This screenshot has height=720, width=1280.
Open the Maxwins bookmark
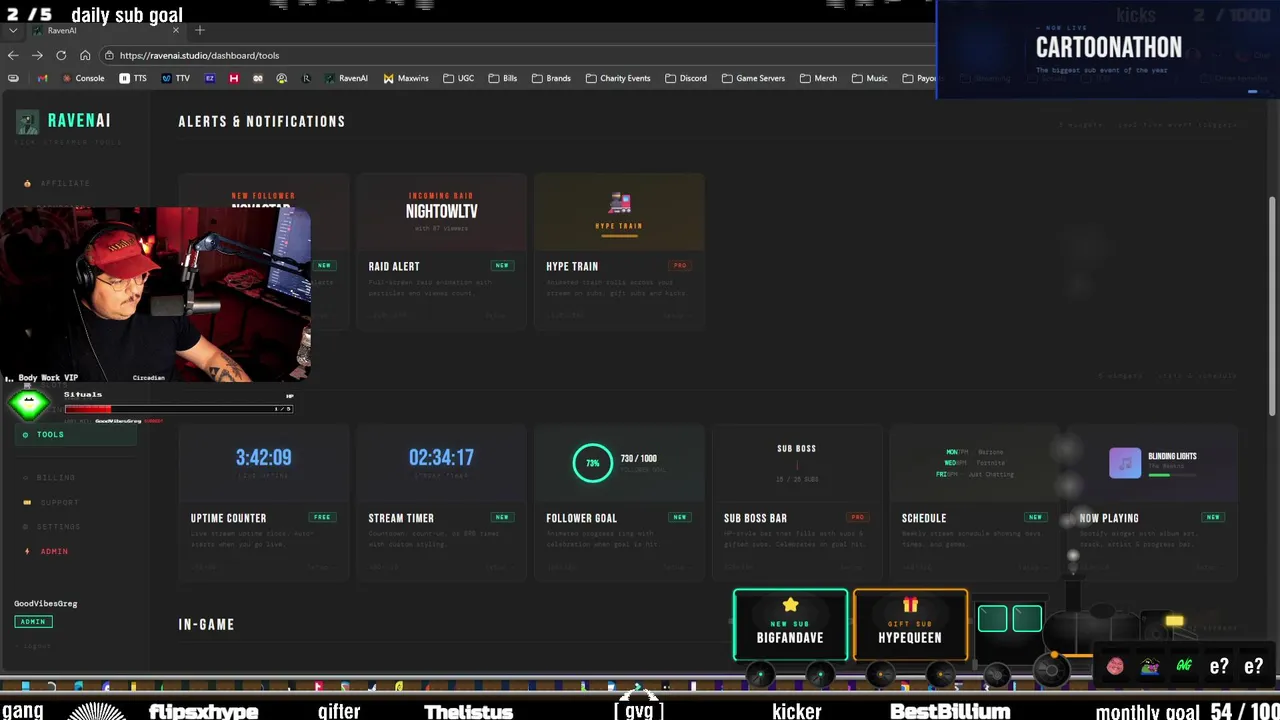[406, 78]
